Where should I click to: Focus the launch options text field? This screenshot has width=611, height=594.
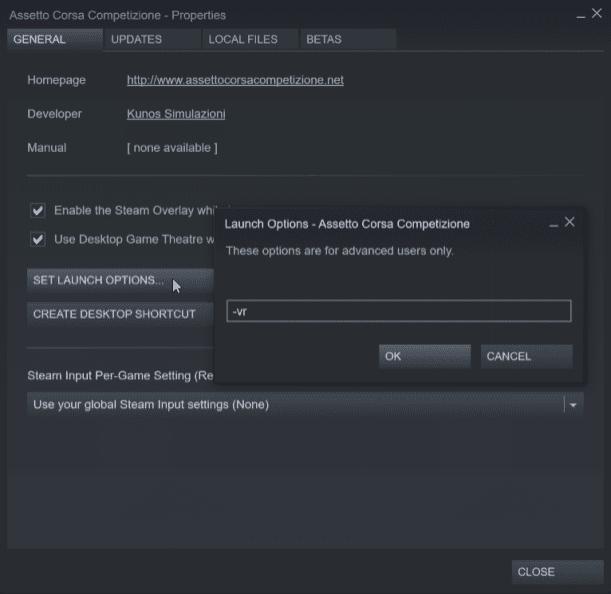[x=399, y=311]
